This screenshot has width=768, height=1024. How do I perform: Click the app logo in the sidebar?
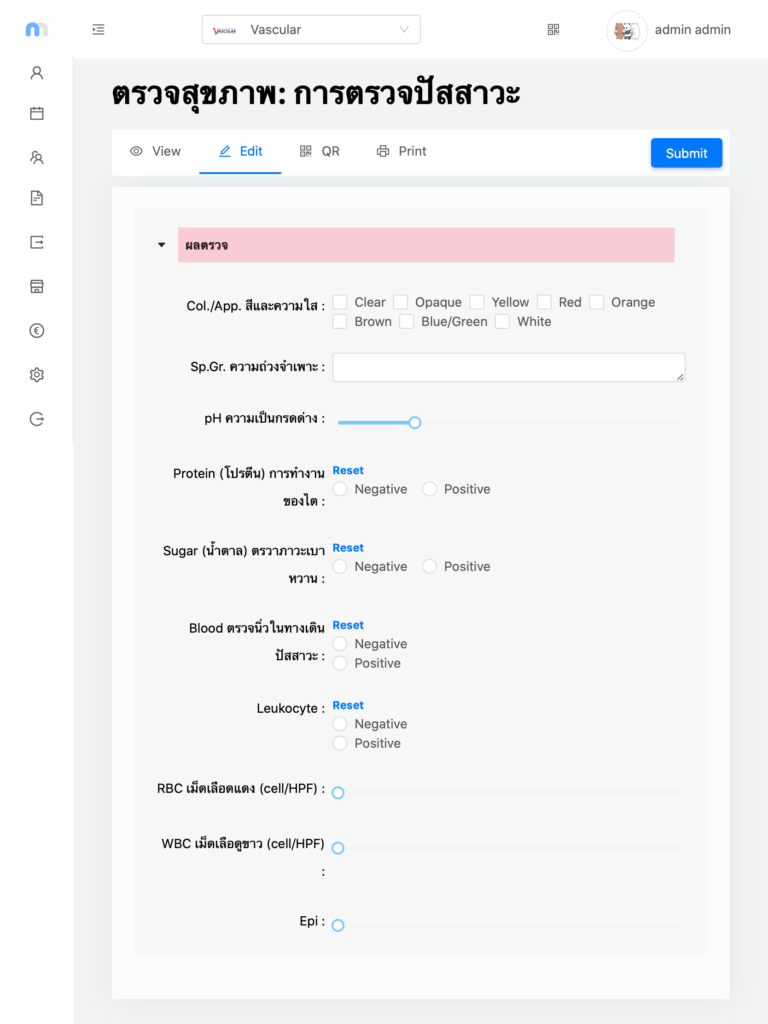coord(37,29)
